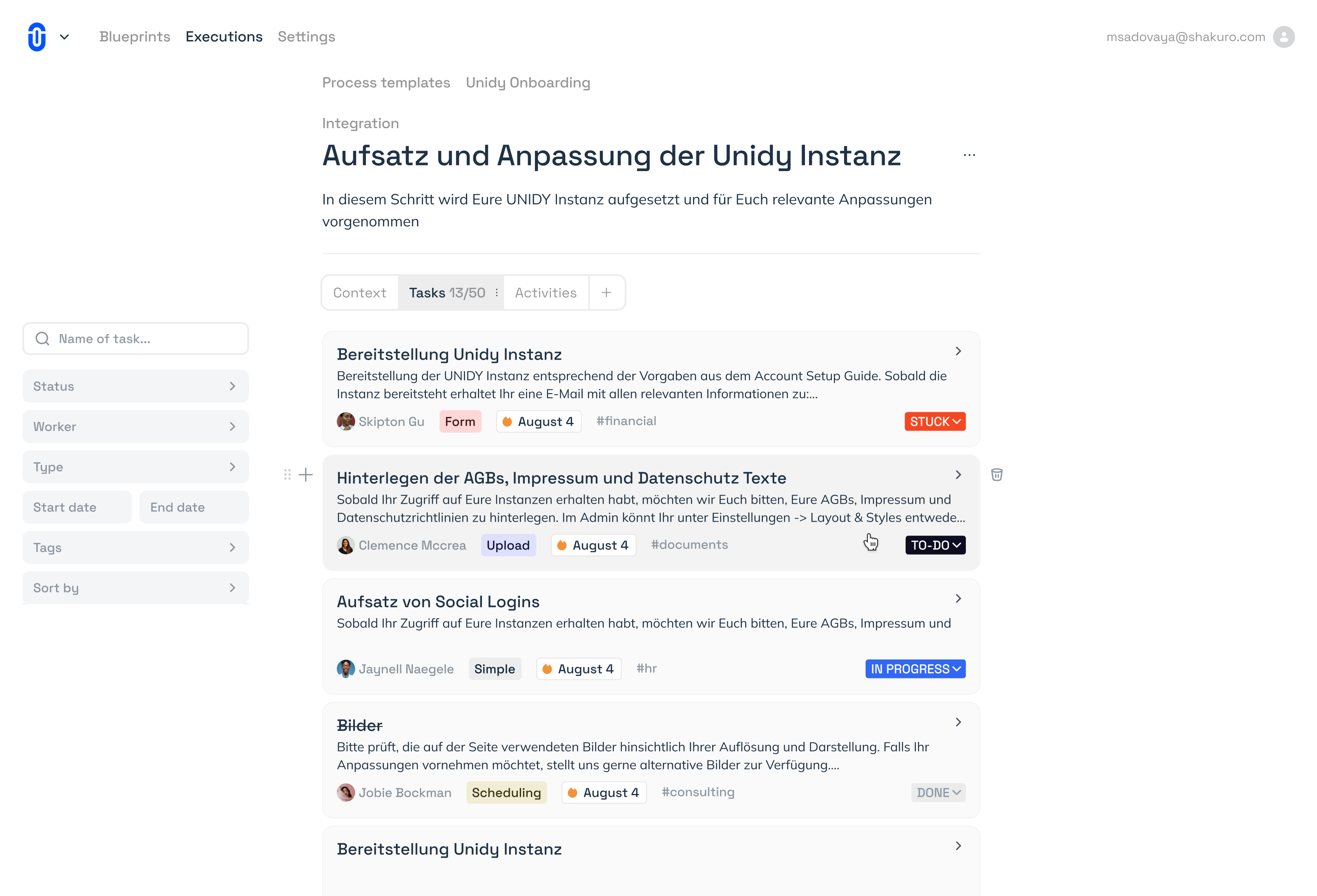Click the Unidy logo icon

tap(37, 37)
